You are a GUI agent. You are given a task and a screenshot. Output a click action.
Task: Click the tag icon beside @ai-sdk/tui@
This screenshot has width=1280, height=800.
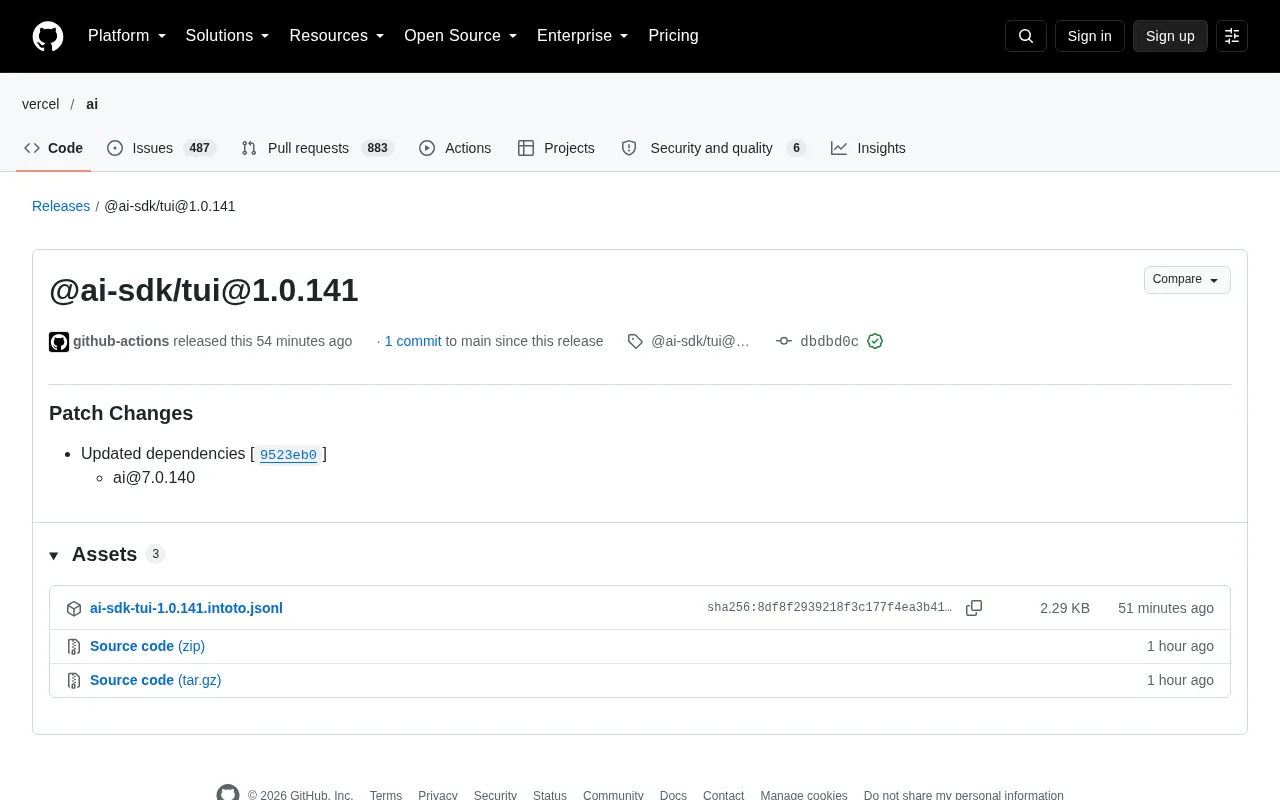(x=635, y=341)
